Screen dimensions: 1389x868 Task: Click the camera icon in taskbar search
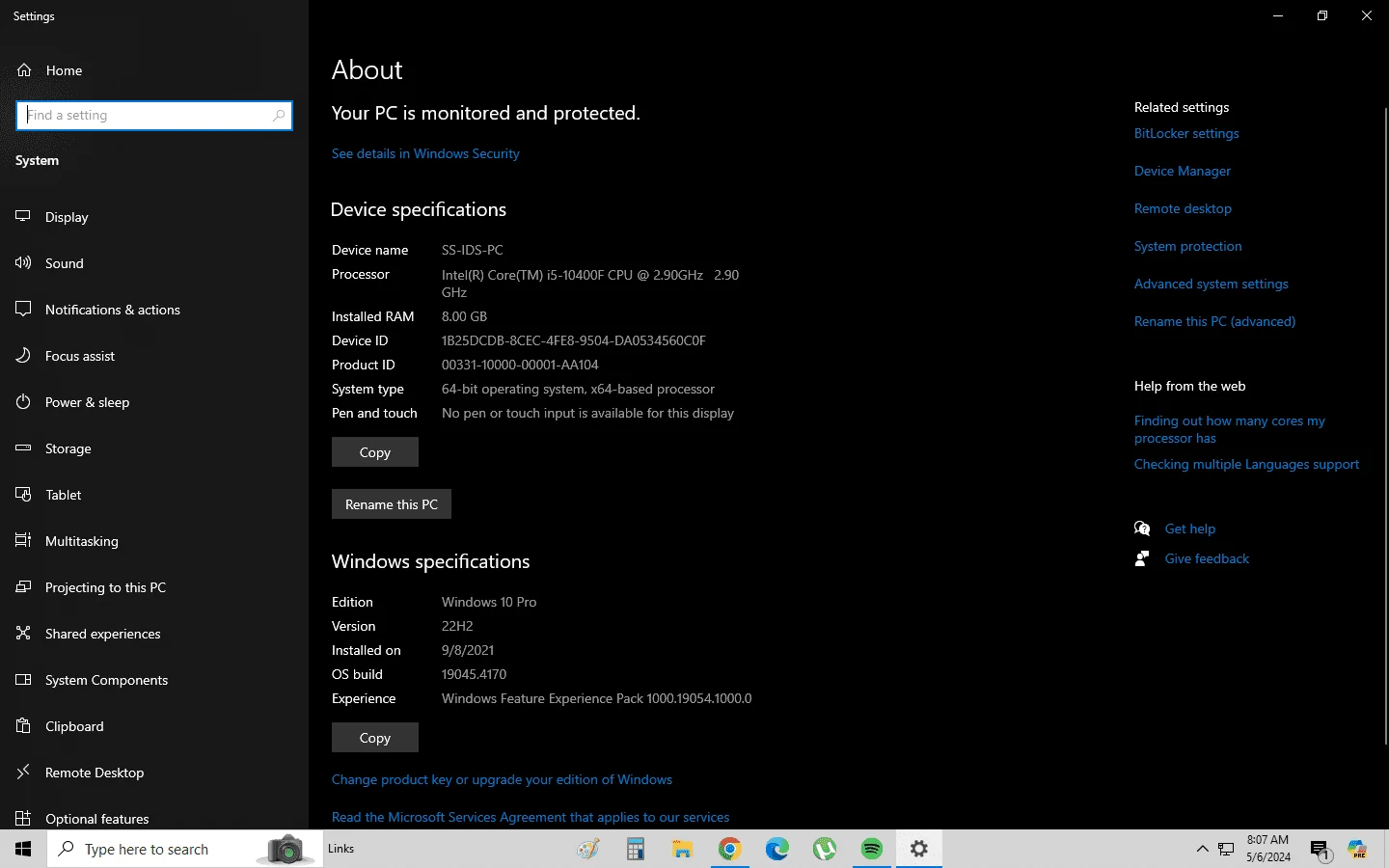(286, 849)
